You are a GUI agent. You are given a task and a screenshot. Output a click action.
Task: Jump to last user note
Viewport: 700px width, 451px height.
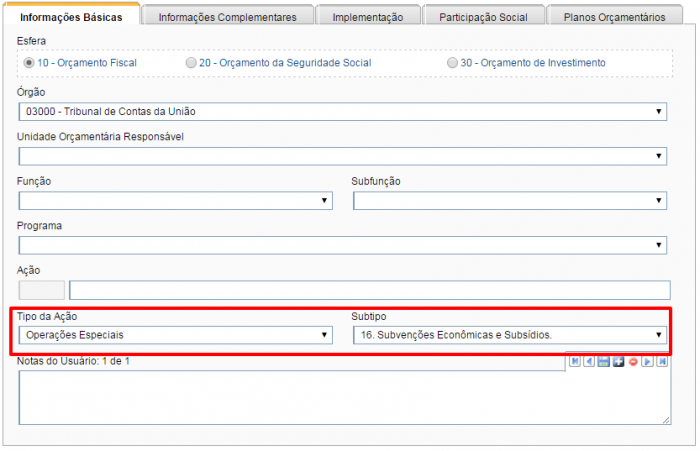pos(662,361)
